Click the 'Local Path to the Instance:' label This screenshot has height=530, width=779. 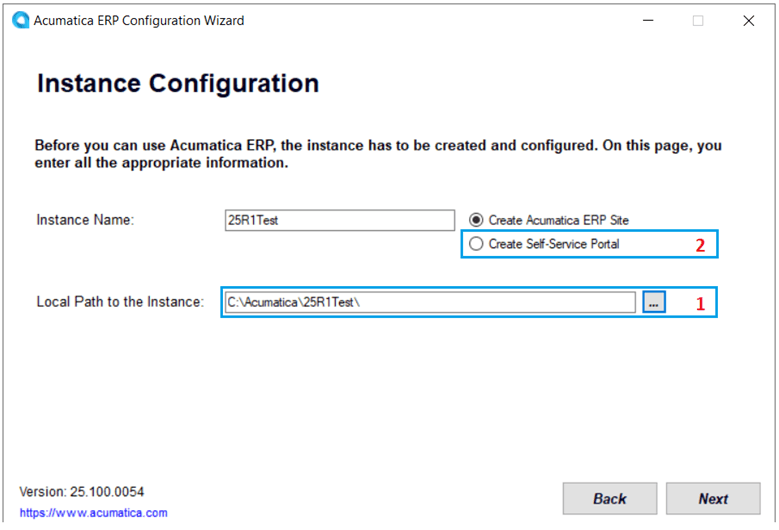(120, 302)
